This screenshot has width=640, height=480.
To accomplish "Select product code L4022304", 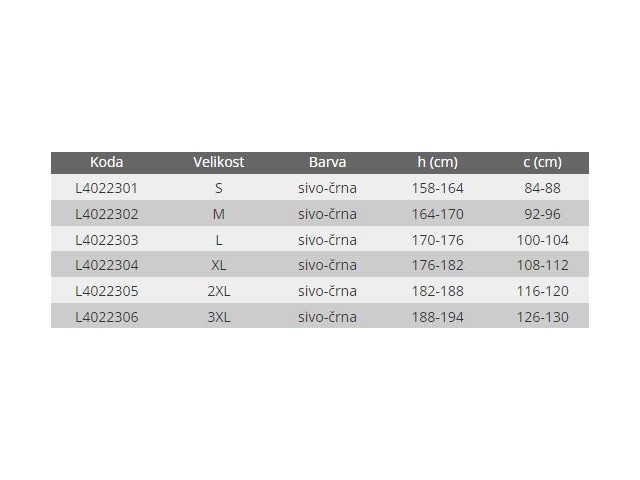I will [107, 266].
